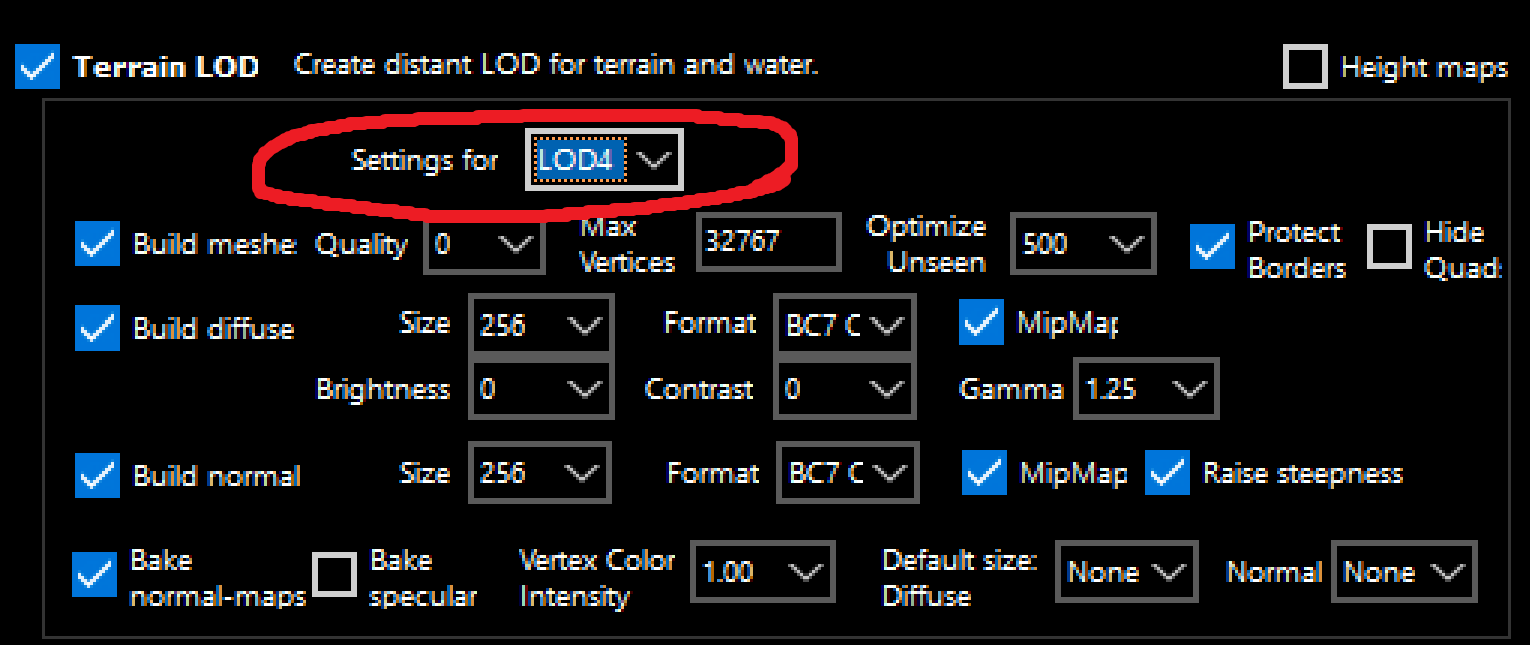1530x645 pixels.
Task: Click the Max Vertices input field
Action: click(x=768, y=242)
